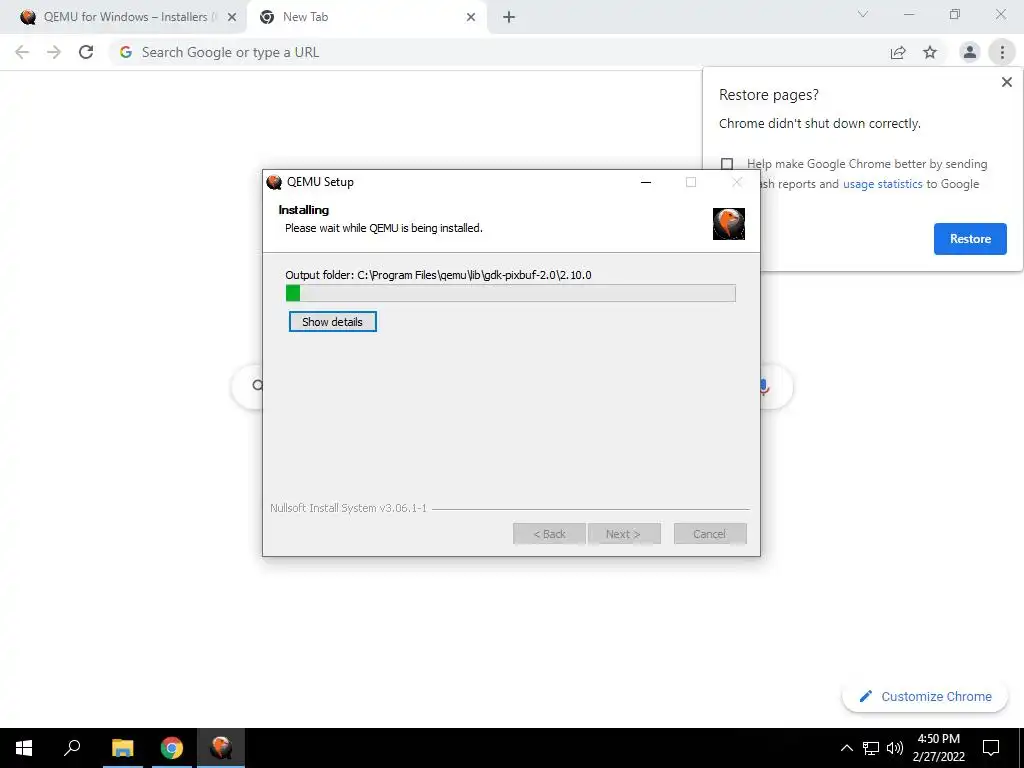The height and width of the screenshot is (768, 1024).
Task: Close the QEMU for Windows tab
Action: tap(232, 18)
